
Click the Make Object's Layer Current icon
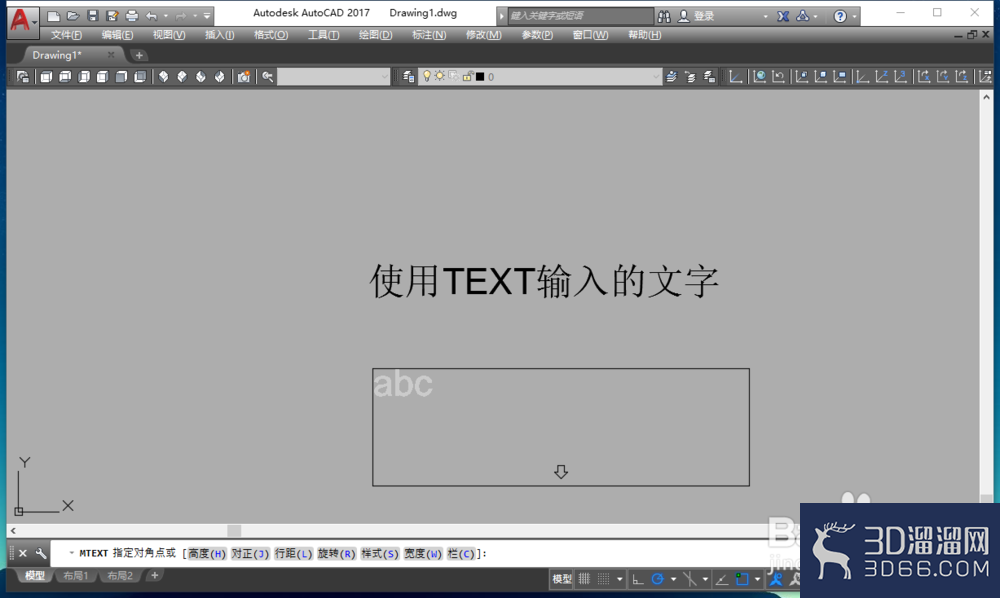671,77
